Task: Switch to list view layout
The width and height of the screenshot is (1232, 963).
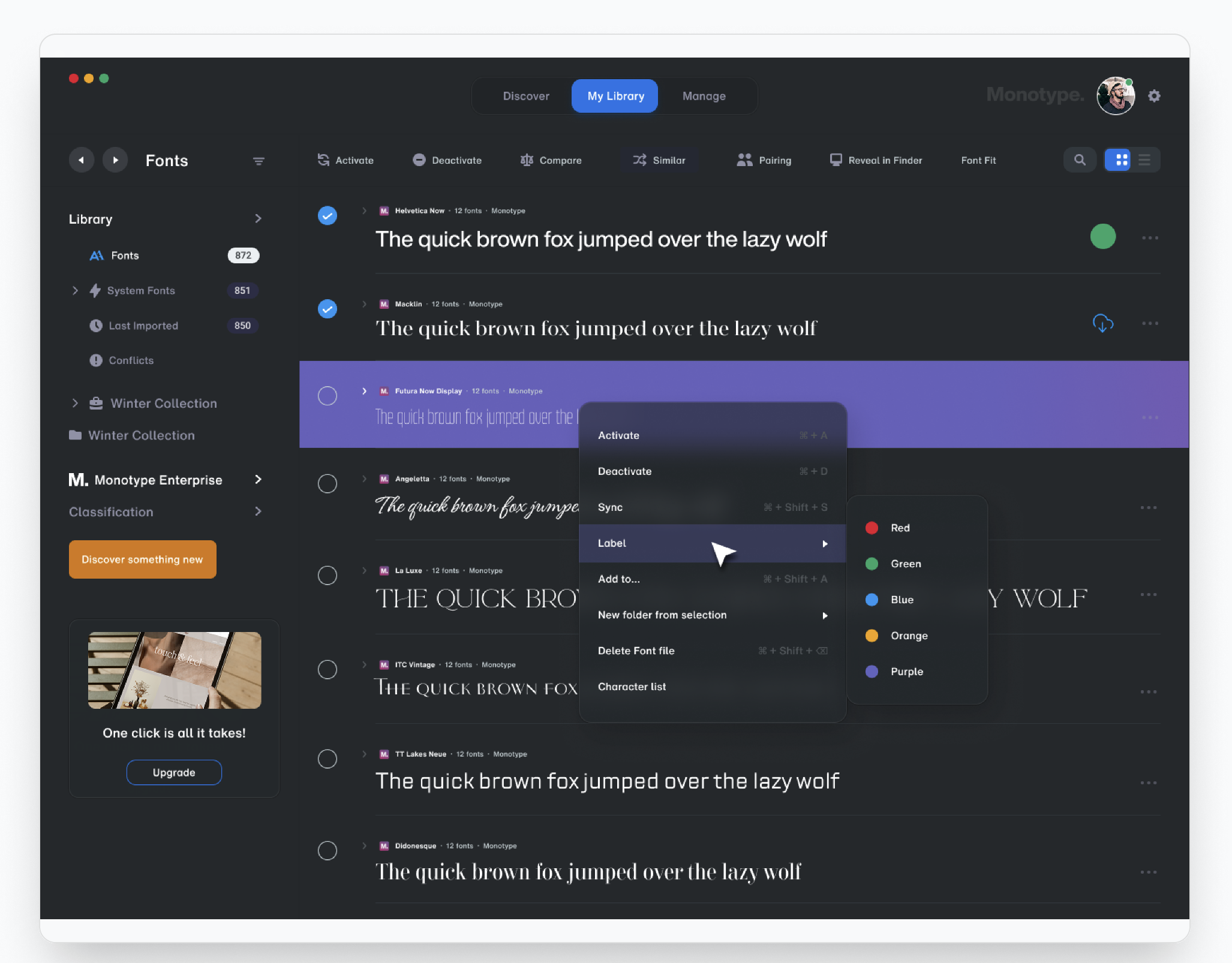Action: pos(1144,160)
